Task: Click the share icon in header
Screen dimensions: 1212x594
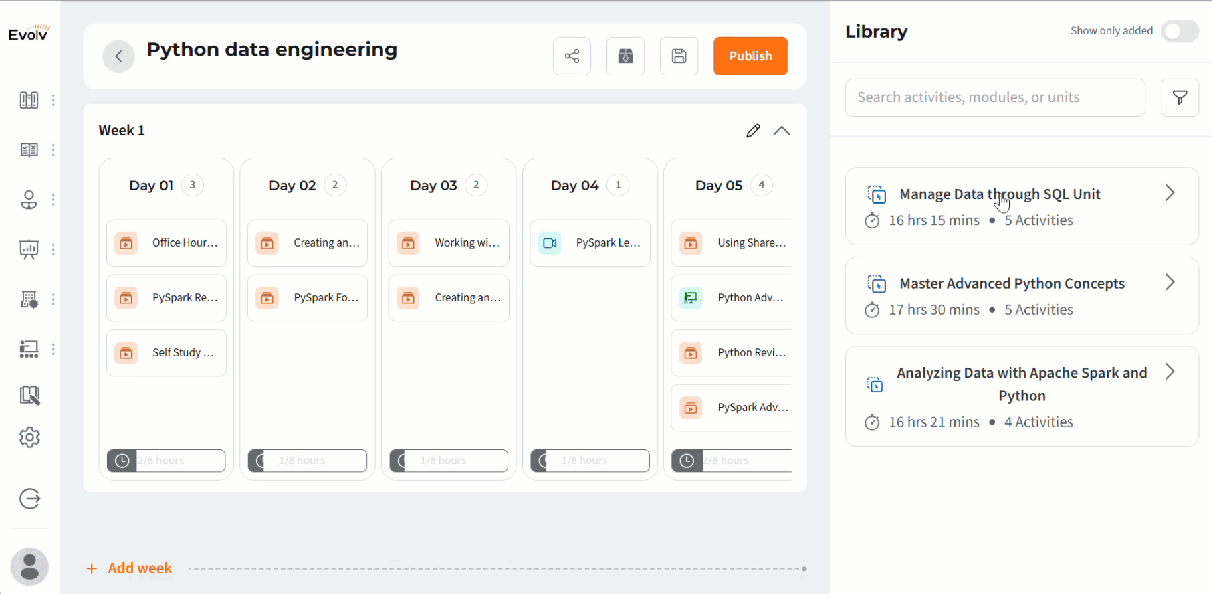Action: [x=572, y=56]
